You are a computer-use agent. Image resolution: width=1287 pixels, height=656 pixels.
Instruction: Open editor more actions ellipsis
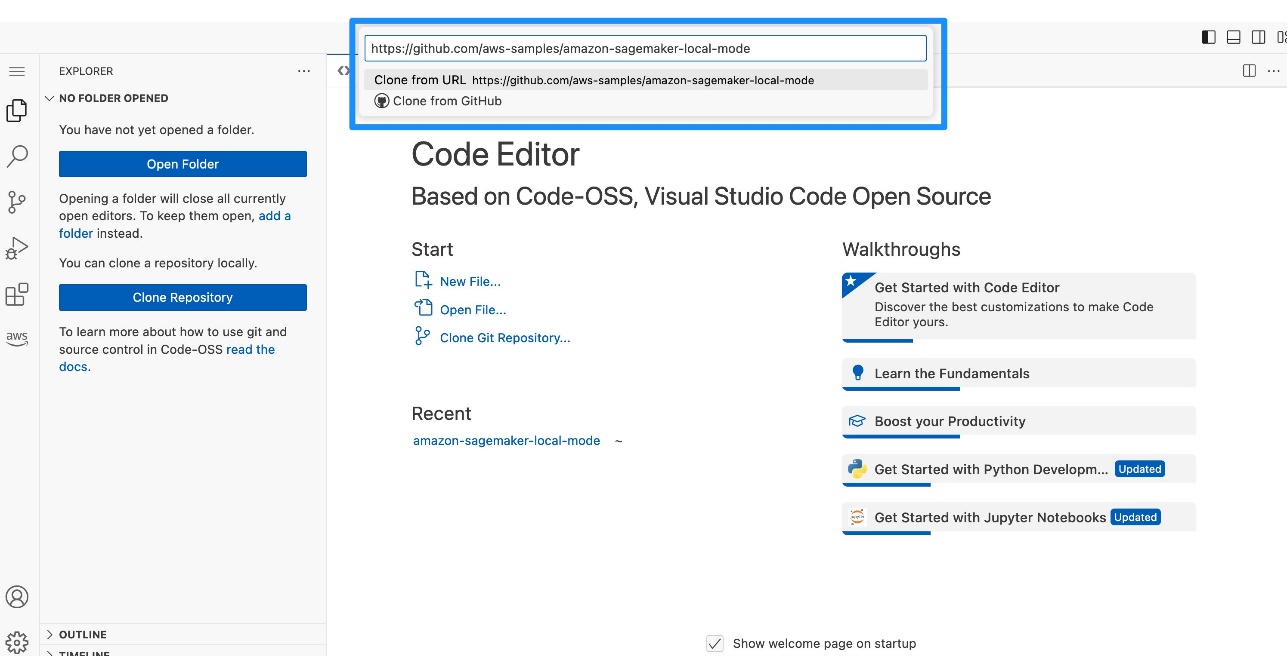click(1274, 70)
